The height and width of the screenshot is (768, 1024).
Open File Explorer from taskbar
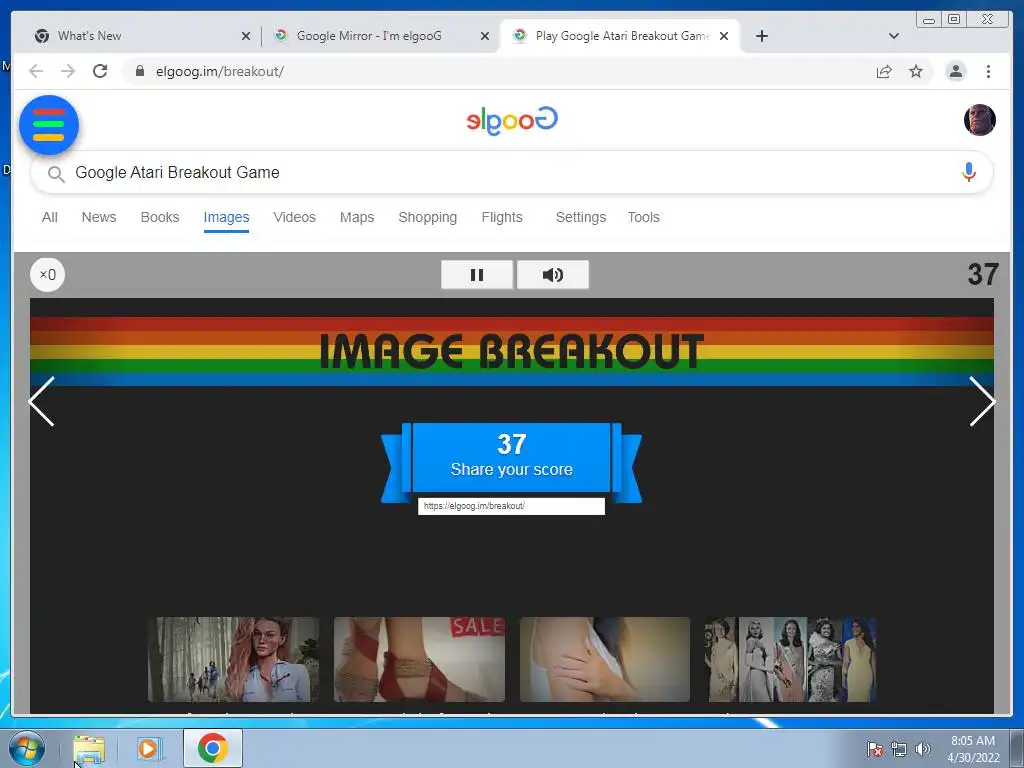coord(89,749)
